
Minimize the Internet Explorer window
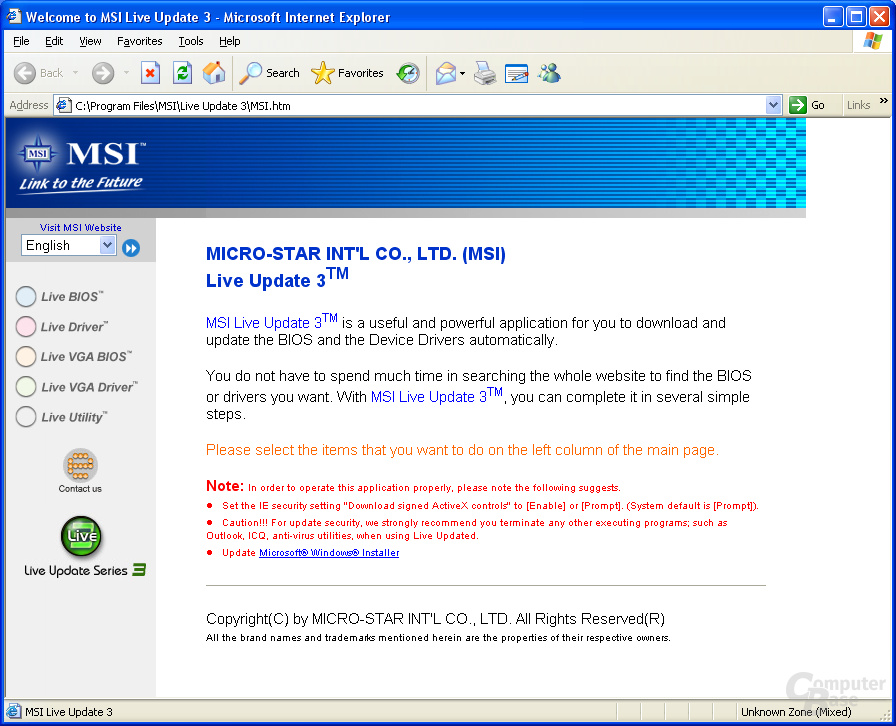pos(833,17)
